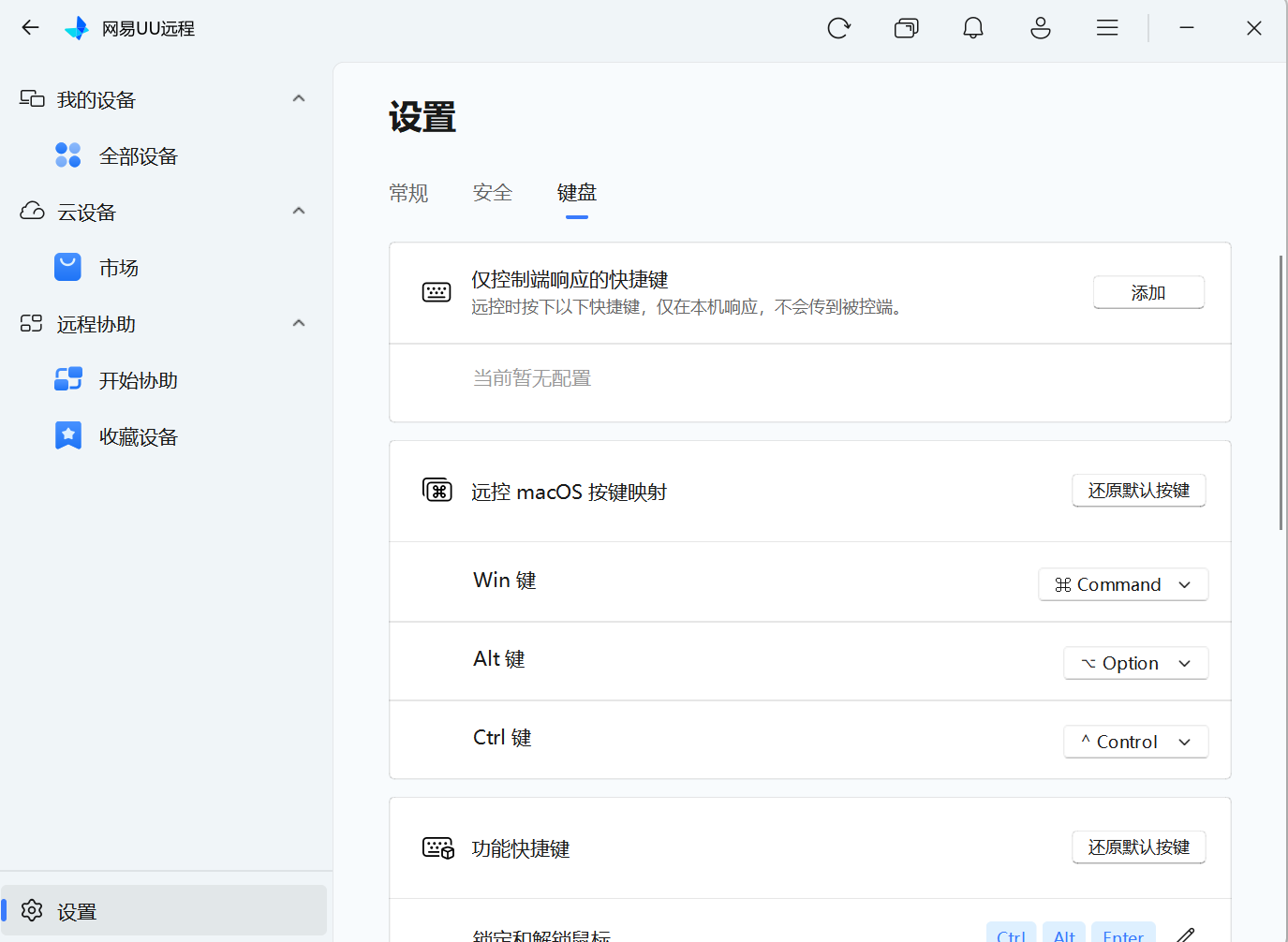Click keyboard icon beside 功能快捷键
Screen dimensions: 1288x942
(438, 847)
